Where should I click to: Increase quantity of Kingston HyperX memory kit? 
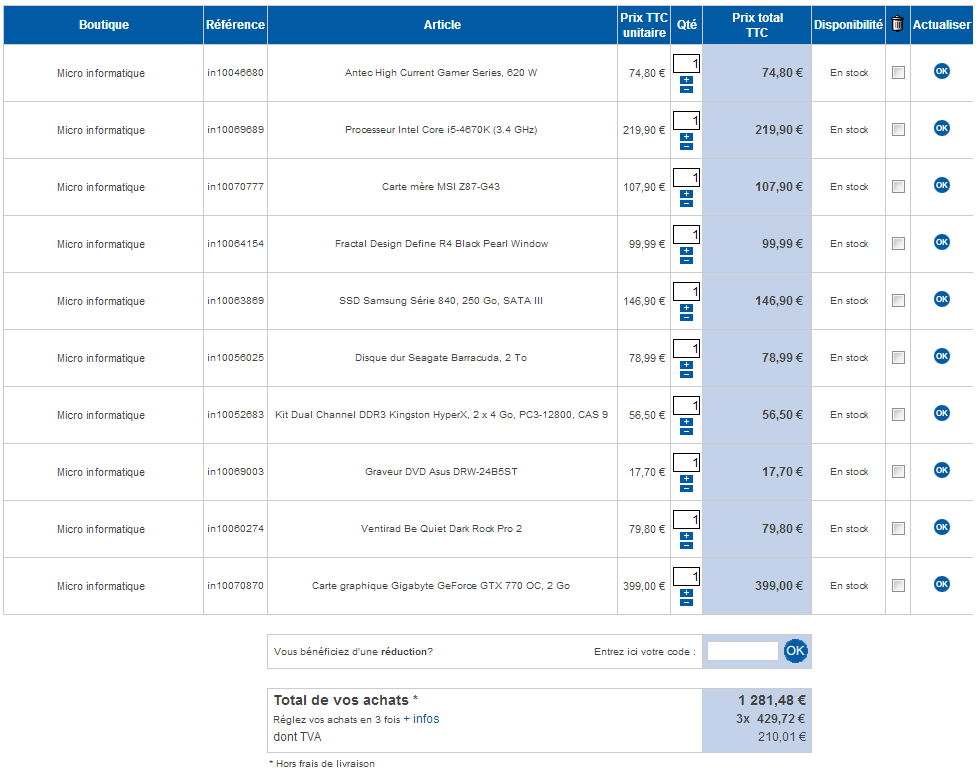click(686, 422)
